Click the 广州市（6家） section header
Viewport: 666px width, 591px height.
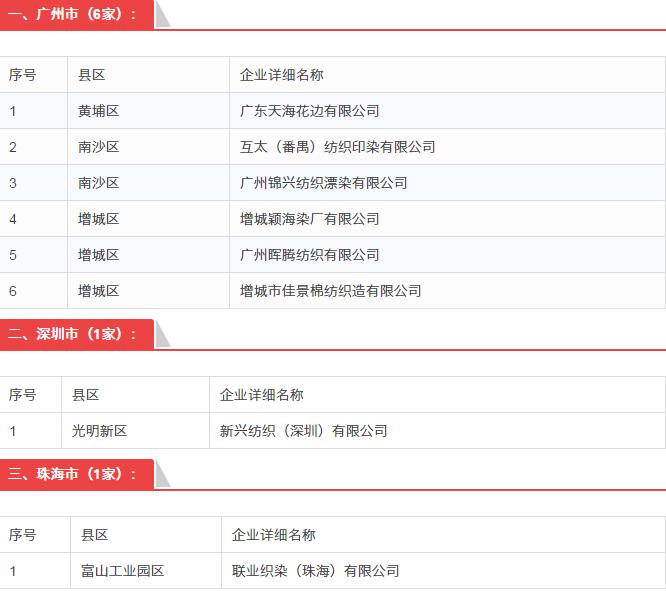point(74,15)
